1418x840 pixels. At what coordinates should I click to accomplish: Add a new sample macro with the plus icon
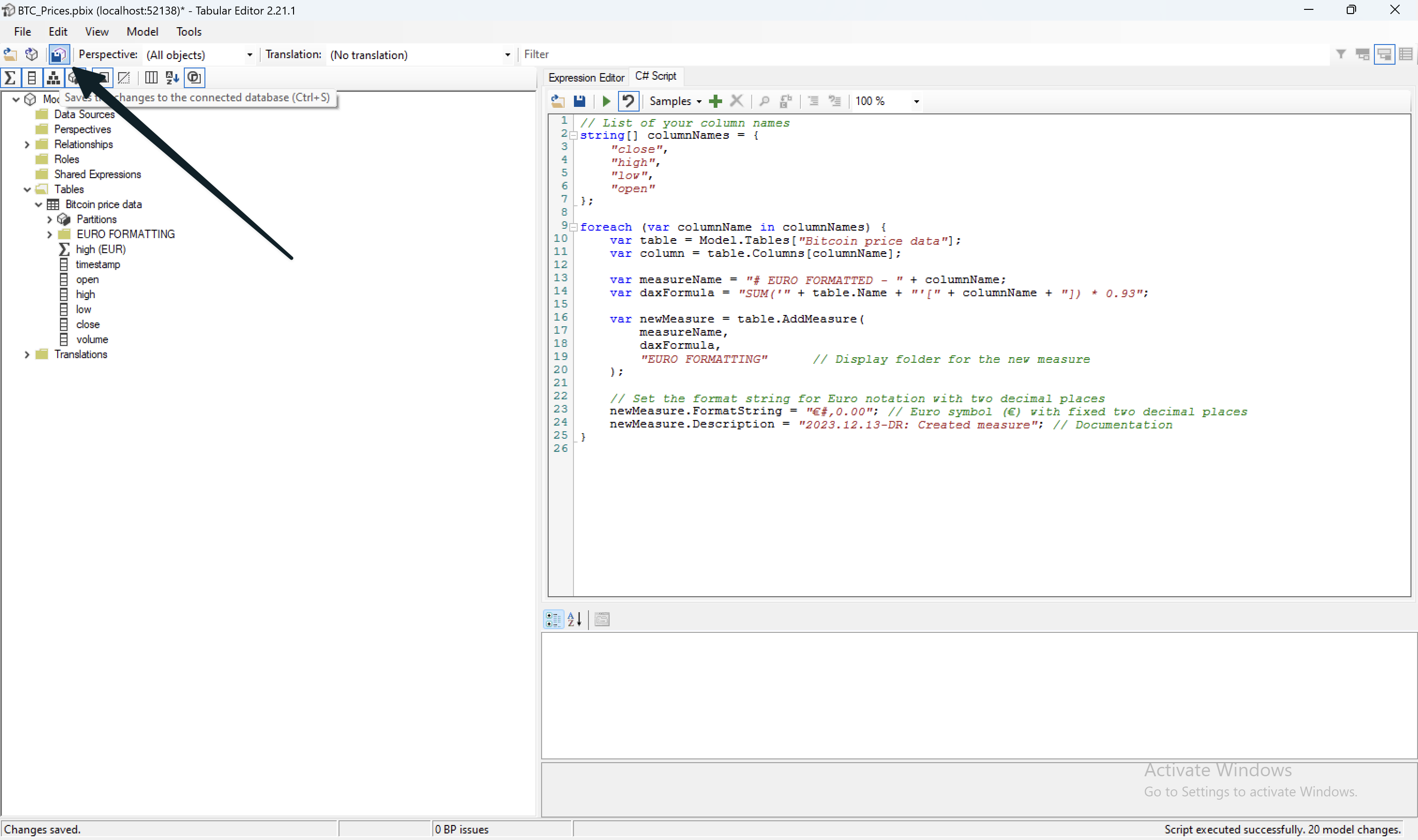click(715, 101)
